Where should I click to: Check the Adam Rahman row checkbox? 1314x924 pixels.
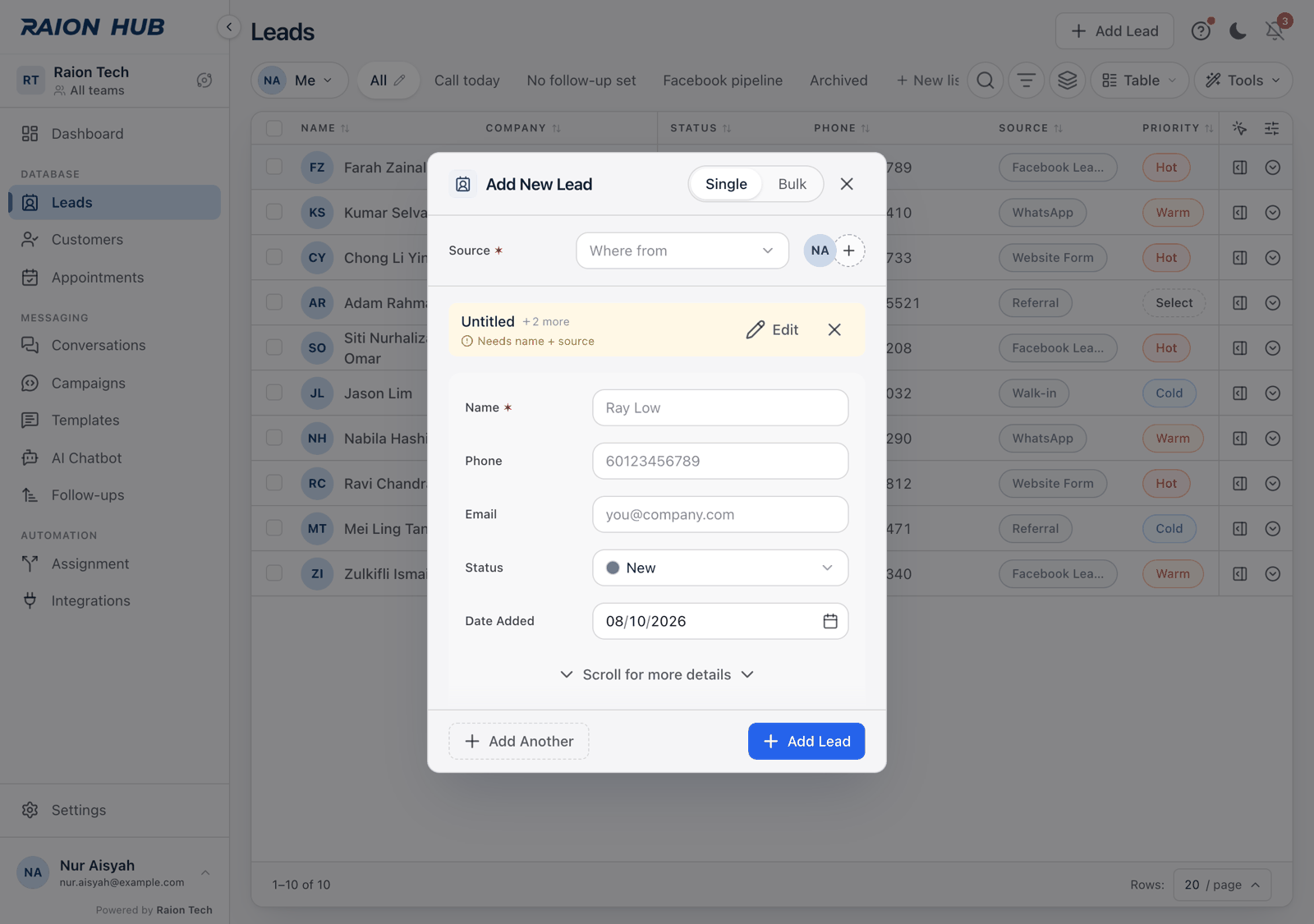pyautogui.click(x=274, y=302)
